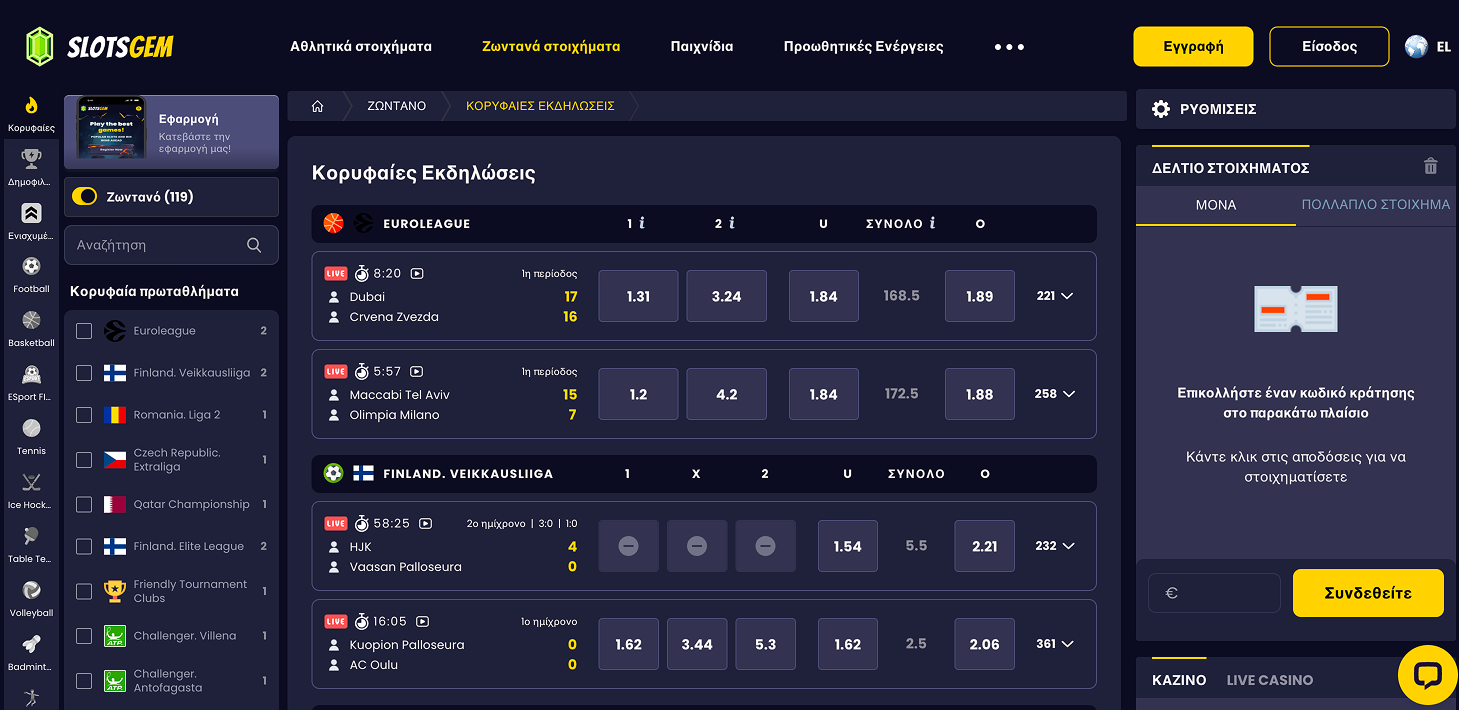Check the Challenger. Villena checkbox
This screenshot has height=710, width=1459.
point(84,636)
